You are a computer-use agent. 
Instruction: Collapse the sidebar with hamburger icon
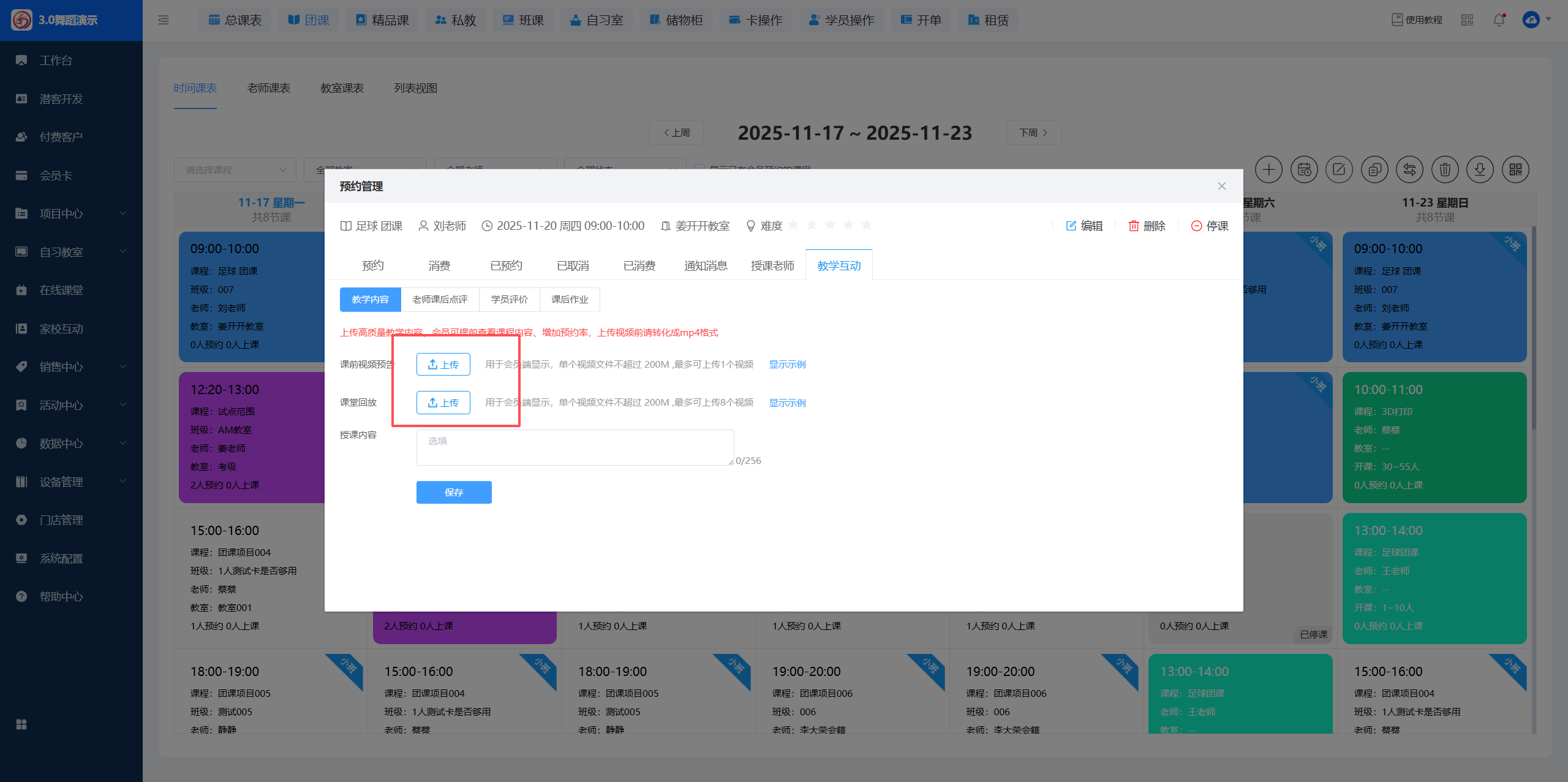click(164, 20)
